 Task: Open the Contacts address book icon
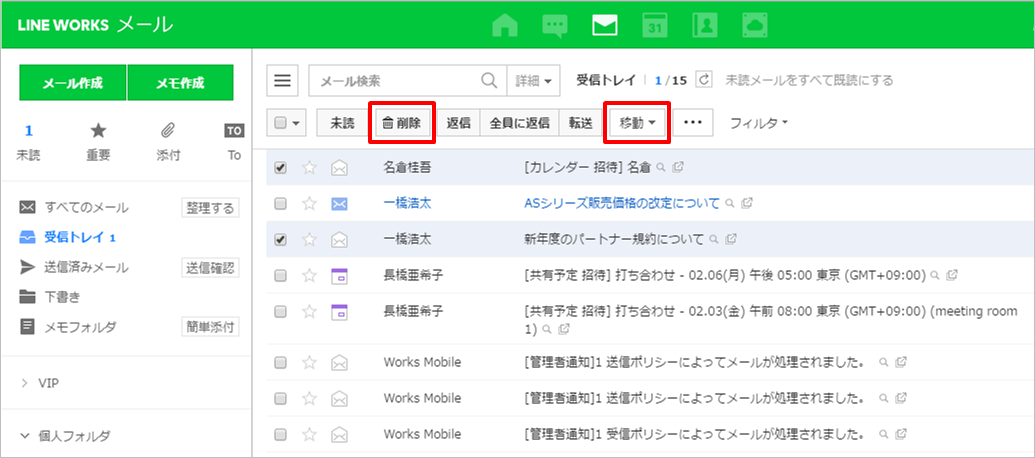tap(704, 25)
